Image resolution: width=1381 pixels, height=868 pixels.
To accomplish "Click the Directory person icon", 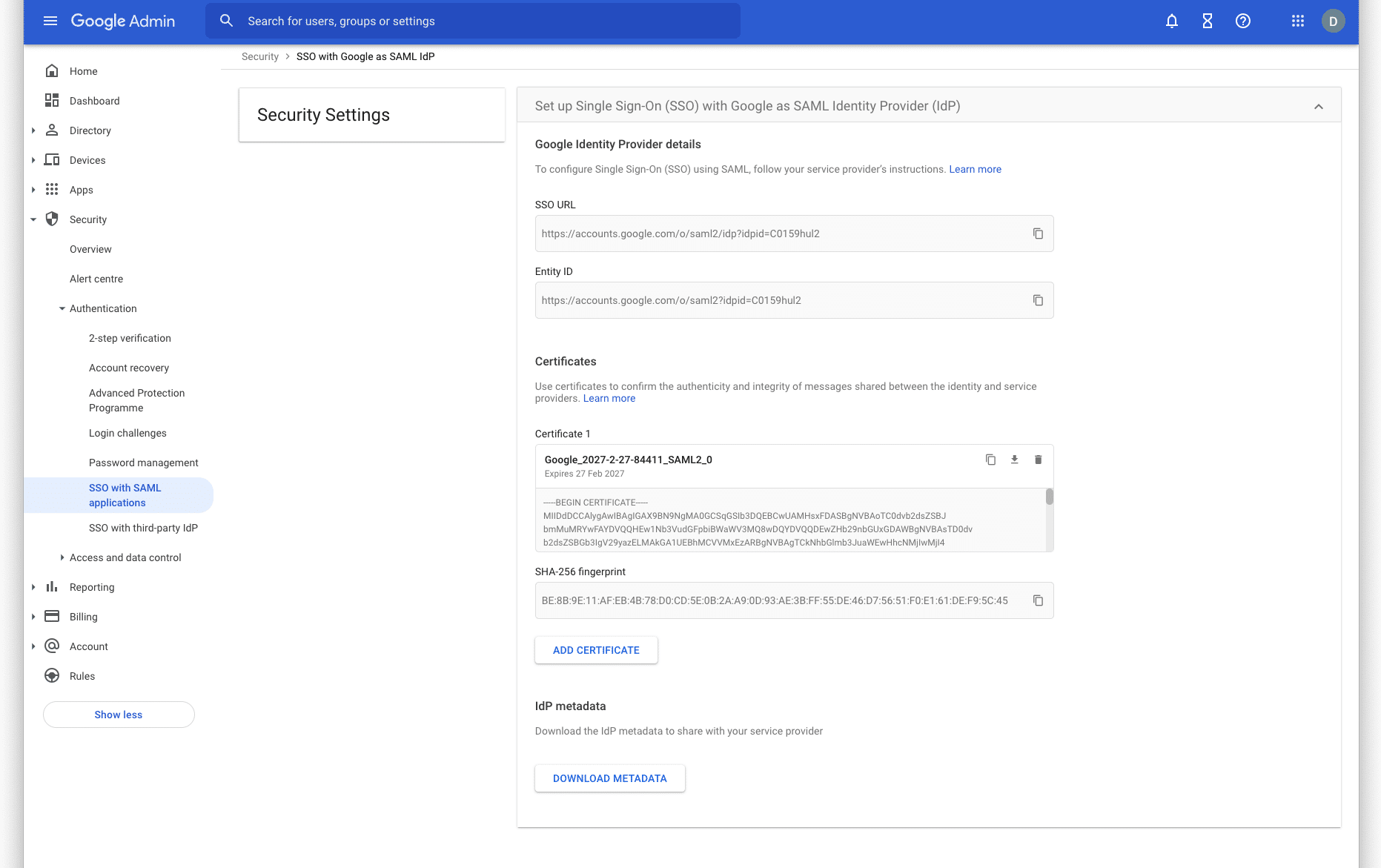I will coord(52,130).
